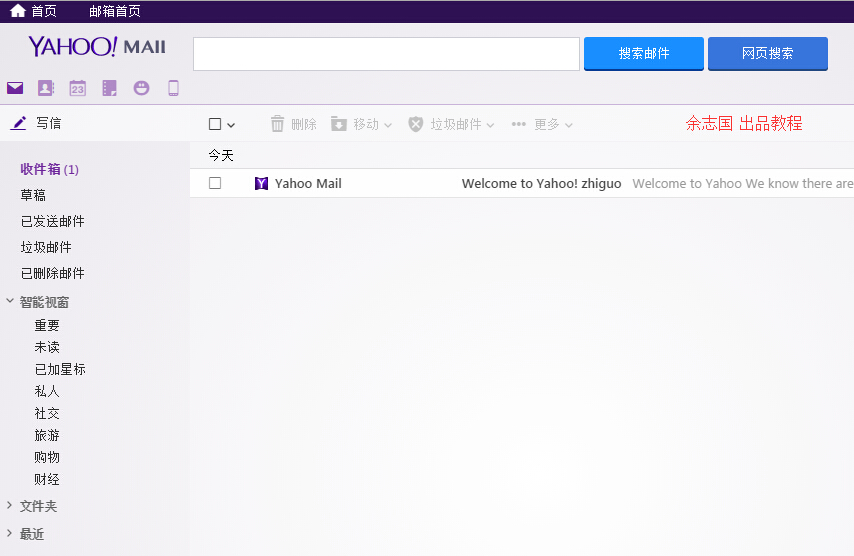Click the three-dots more icon
Image resolution: width=854 pixels, height=556 pixels.
pos(518,124)
